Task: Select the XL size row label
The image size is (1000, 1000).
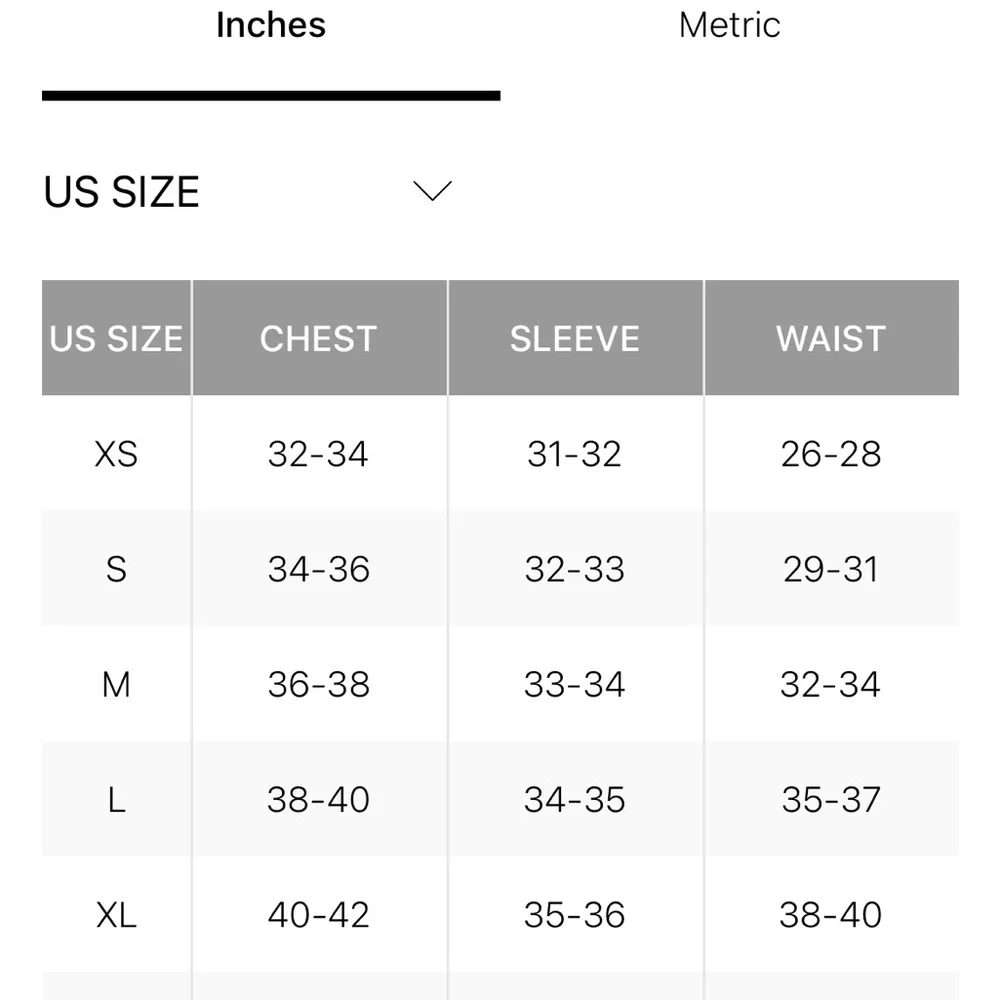Action: pyautogui.click(x=116, y=915)
